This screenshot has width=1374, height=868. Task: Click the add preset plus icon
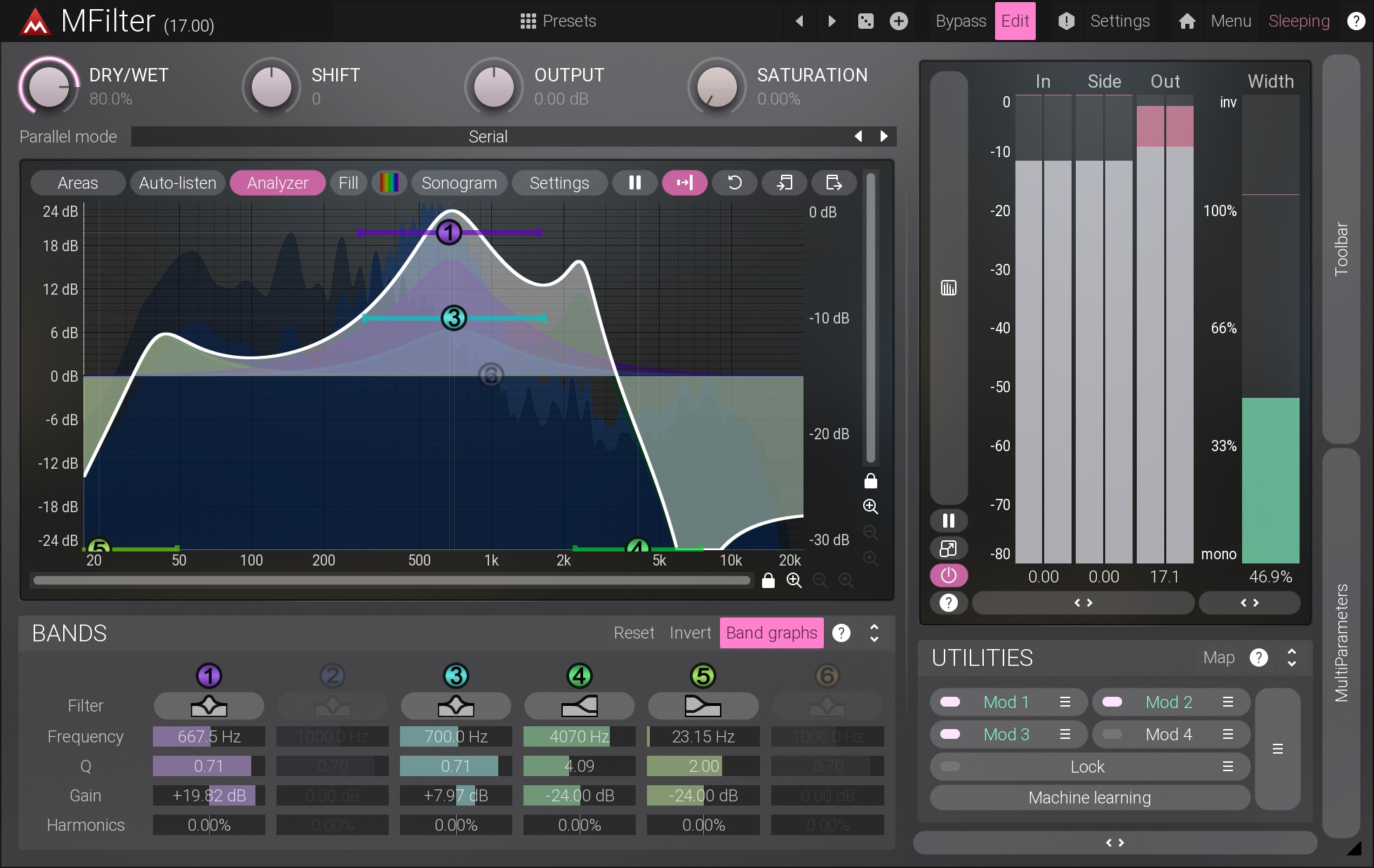point(898,21)
